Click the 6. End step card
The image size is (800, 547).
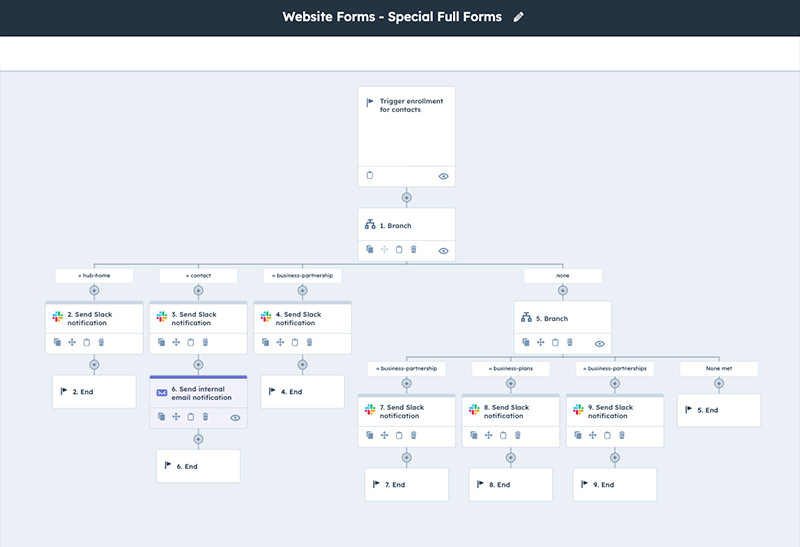coord(198,466)
